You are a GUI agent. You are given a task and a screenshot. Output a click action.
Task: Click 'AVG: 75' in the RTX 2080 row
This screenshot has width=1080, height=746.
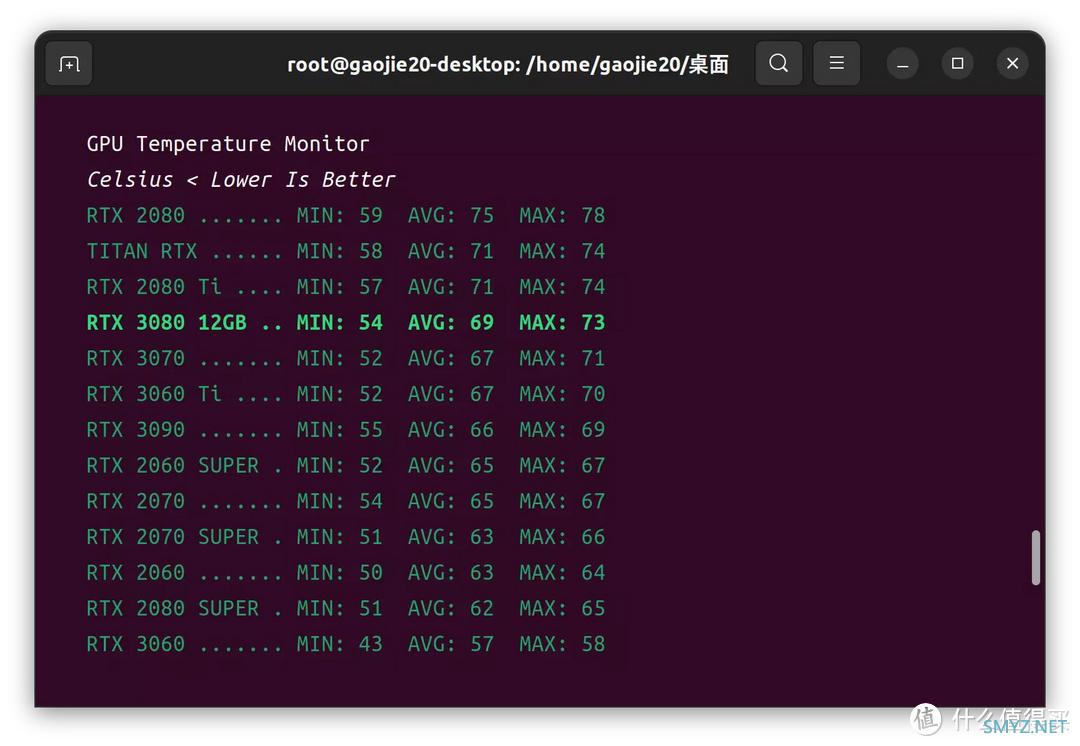(450, 216)
